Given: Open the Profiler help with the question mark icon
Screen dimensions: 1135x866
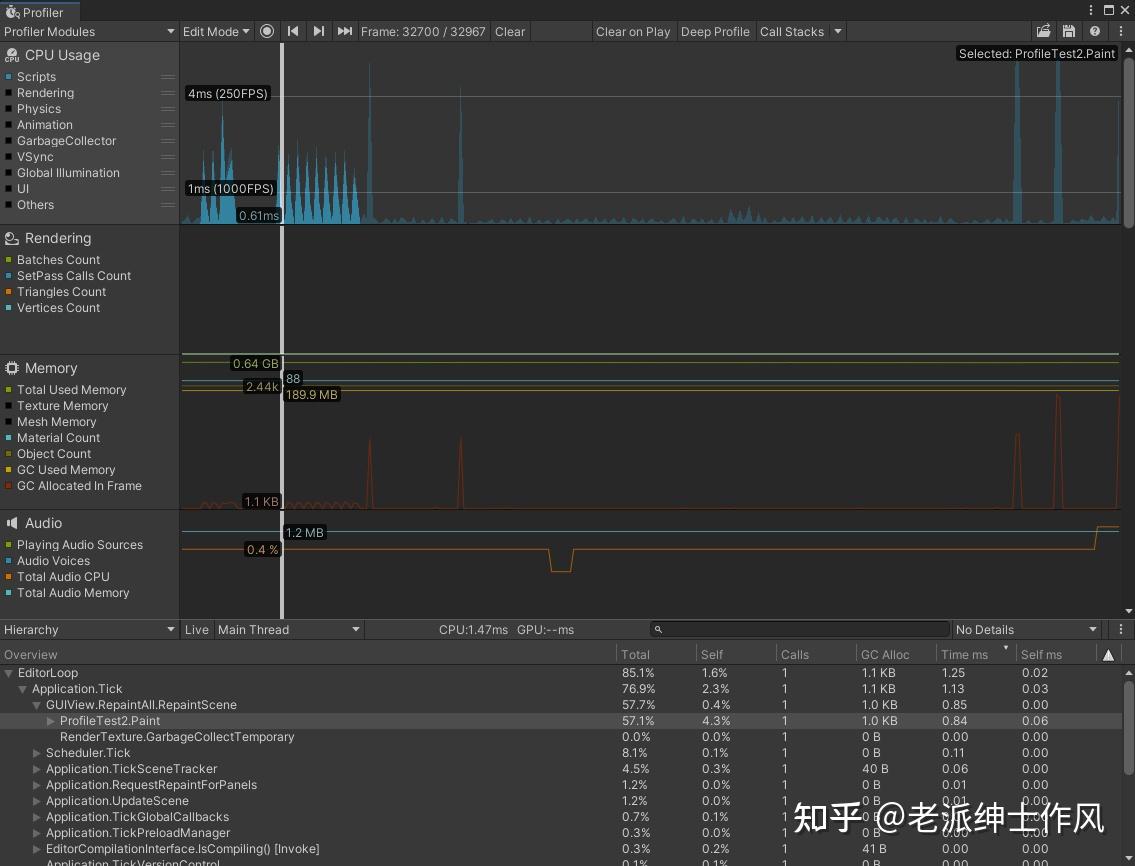Looking at the screenshot, I should (x=1093, y=31).
